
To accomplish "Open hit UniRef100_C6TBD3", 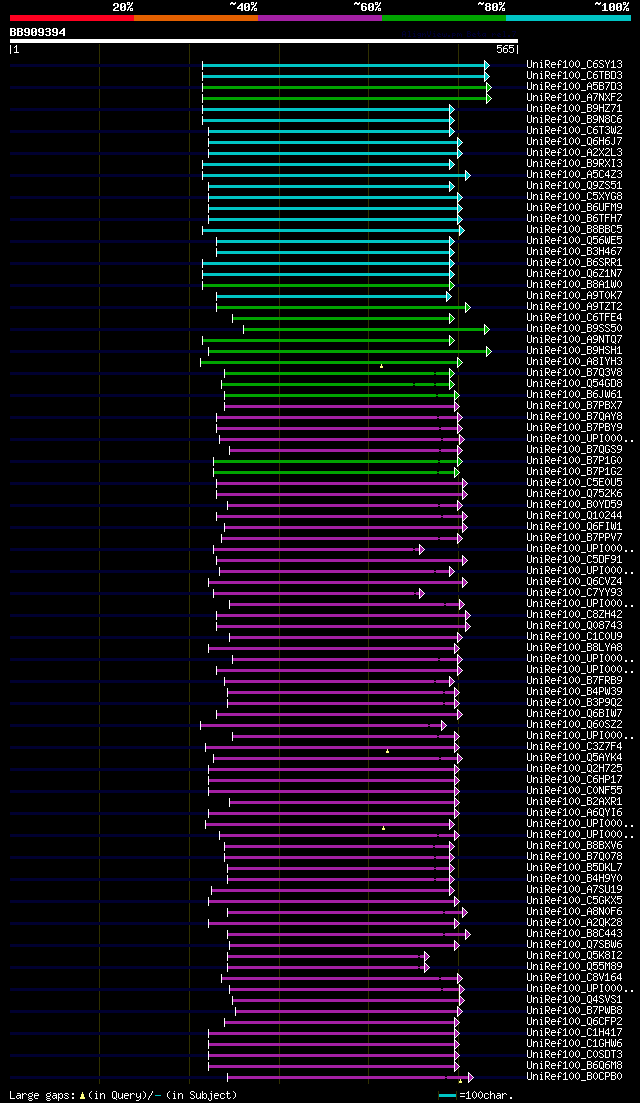I will [x=574, y=75].
